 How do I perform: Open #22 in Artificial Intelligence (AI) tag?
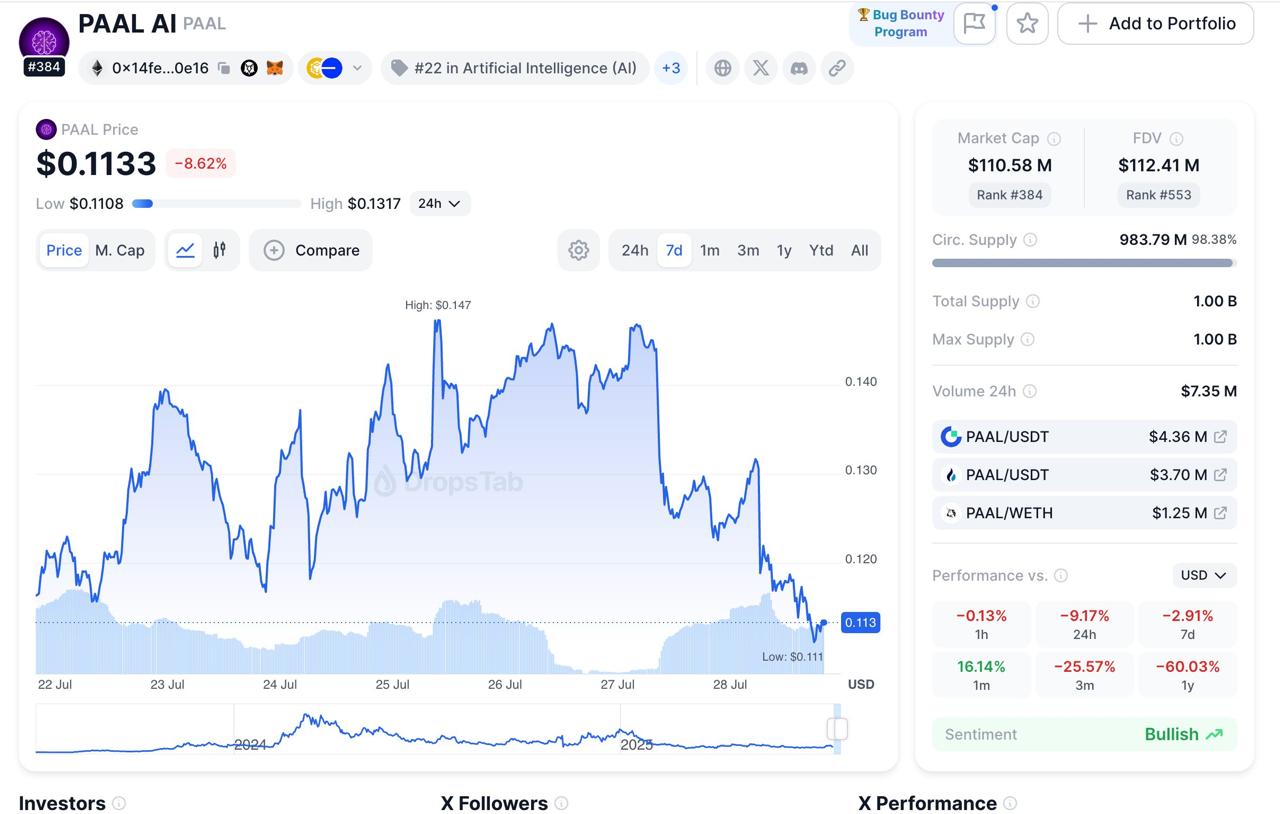click(x=515, y=68)
